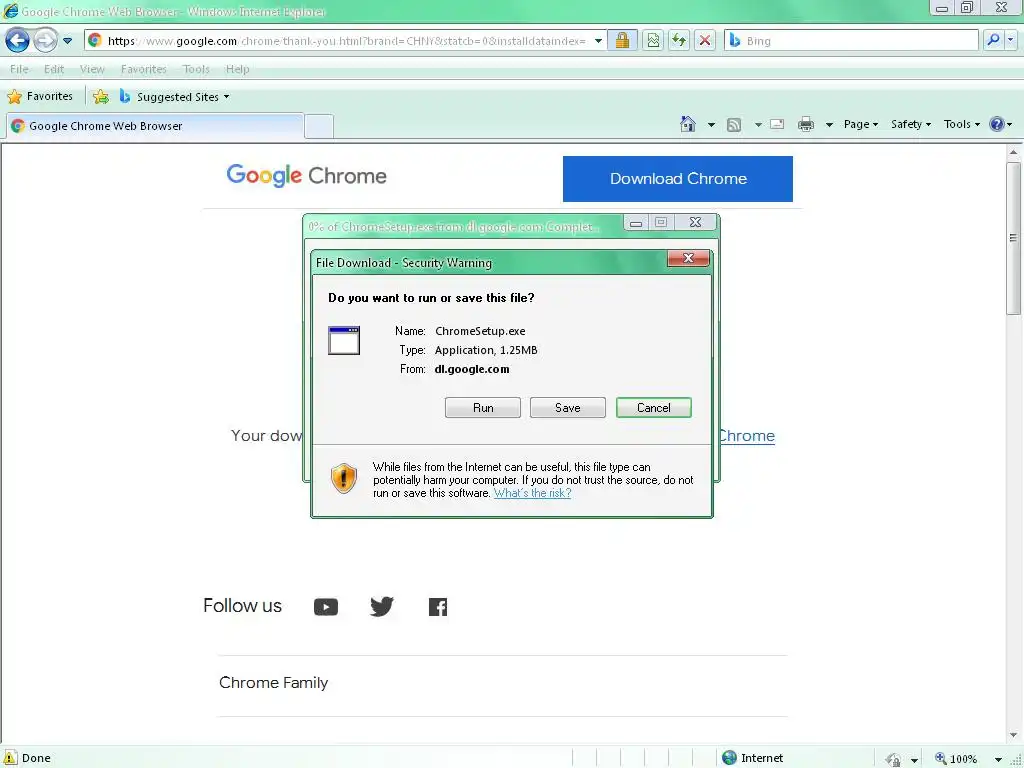Click the Forward navigation arrow

click(45, 40)
